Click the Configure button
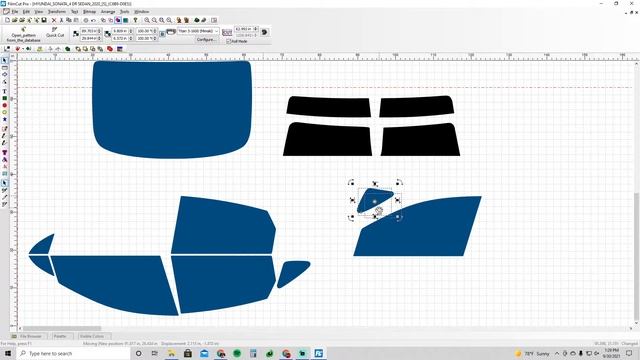 pyautogui.click(x=206, y=40)
